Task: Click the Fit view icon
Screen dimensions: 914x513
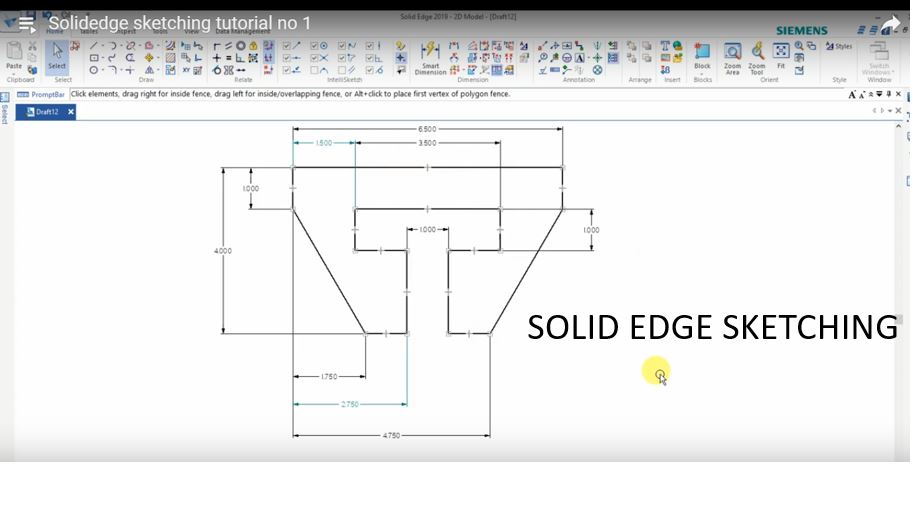Action: click(x=781, y=56)
